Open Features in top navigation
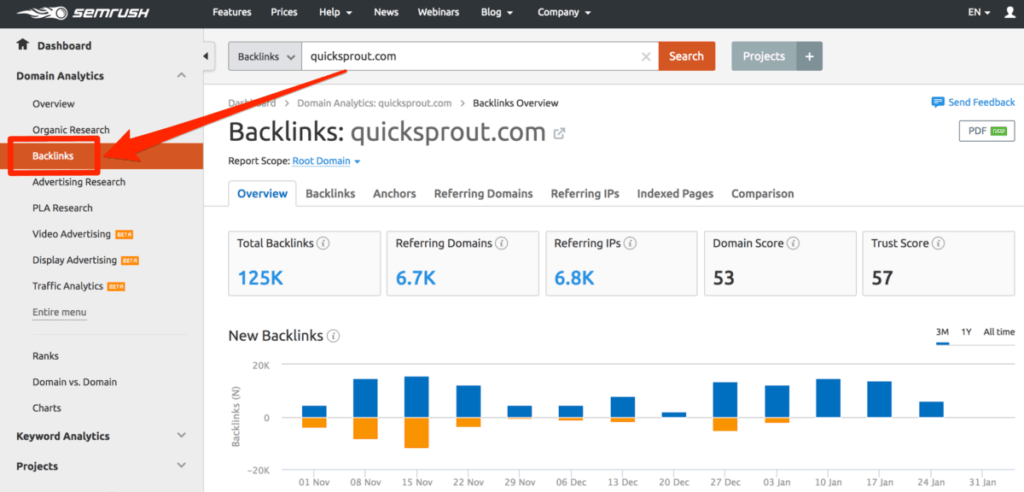The height and width of the screenshot is (492, 1024). tap(232, 12)
